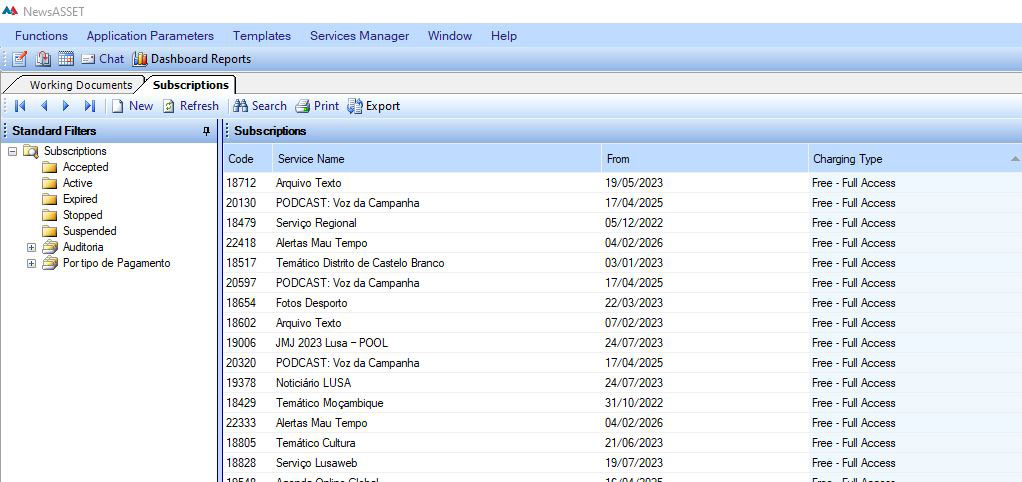Click JMJ 2023 Lusa – POOL entry
Viewport: 1022px width, 482px height.
pos(332,343)
